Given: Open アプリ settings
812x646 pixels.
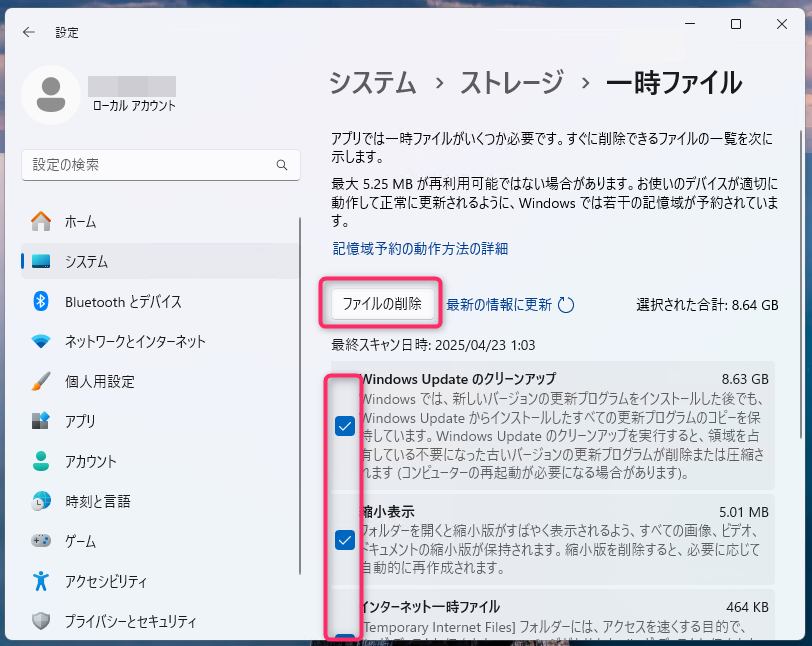Looking at the screenshot, I should coord(160,421).
